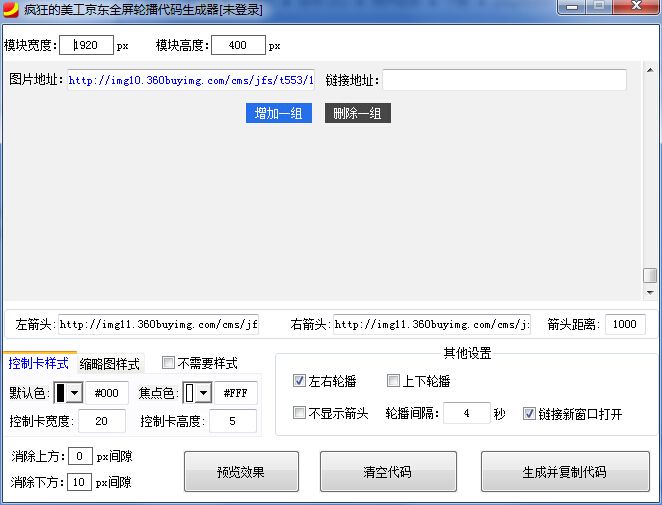Click the 增加一组 button
The height and width of the screenshot is (505, 662).
(x=279, y=113)
